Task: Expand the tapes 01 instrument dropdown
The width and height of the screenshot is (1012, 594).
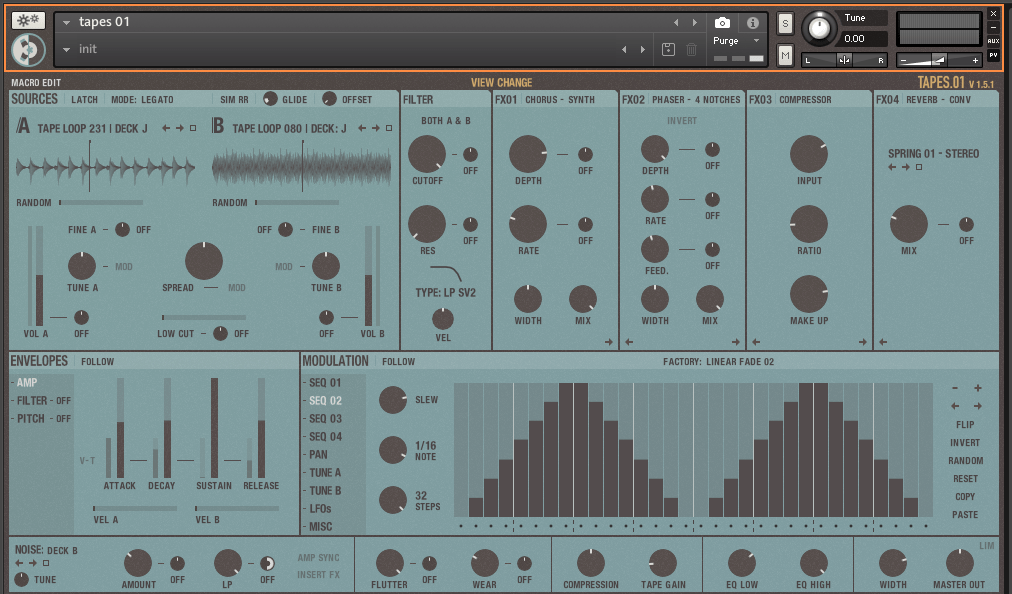Action: click(66, 22)
